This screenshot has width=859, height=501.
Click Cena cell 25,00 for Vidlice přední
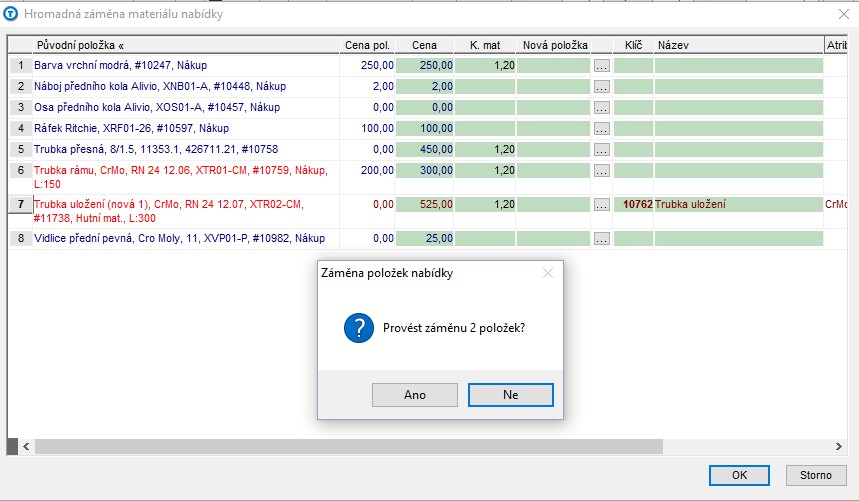pyautogui.click(x=425, y=238)
